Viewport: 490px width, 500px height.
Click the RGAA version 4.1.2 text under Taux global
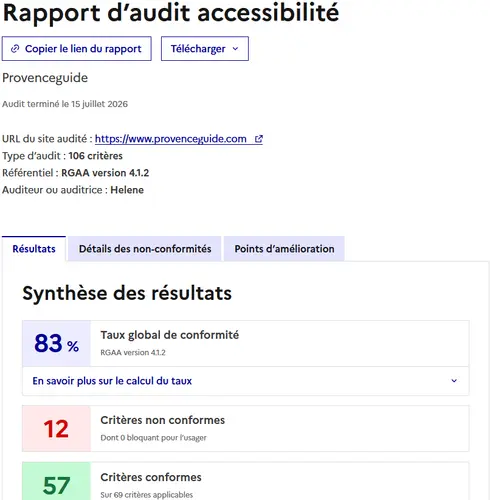133,353
